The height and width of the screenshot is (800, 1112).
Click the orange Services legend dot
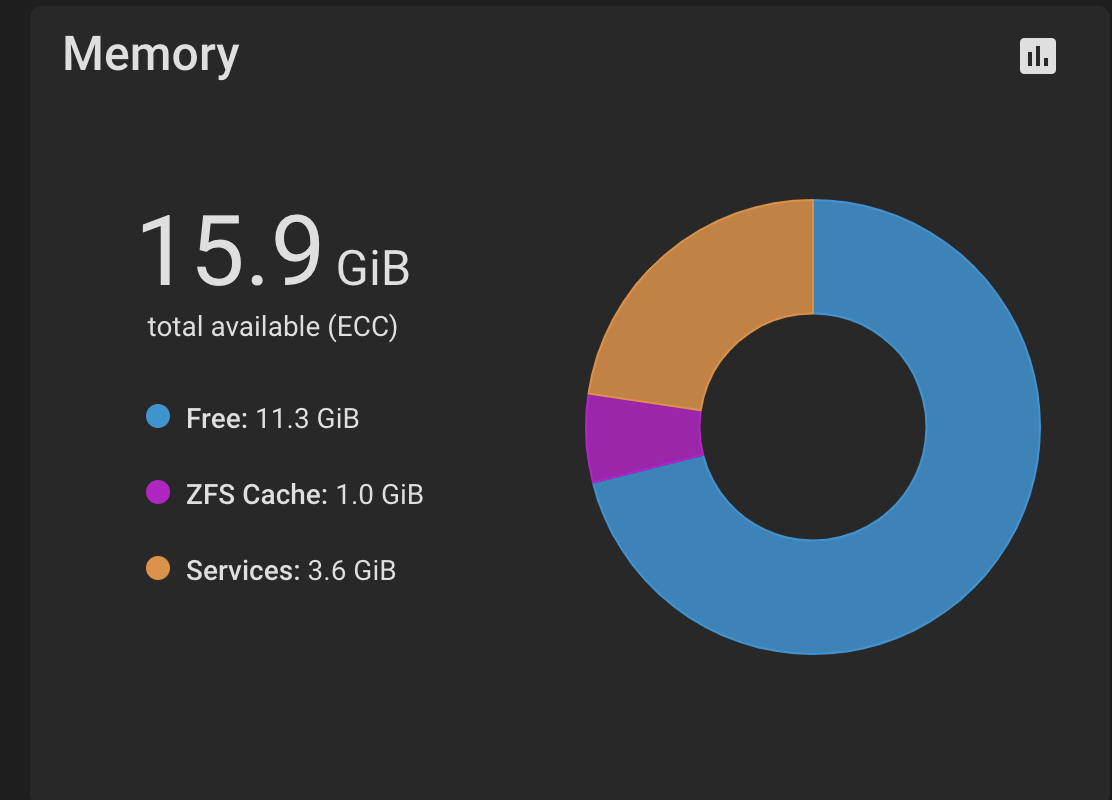click(158, 568)
